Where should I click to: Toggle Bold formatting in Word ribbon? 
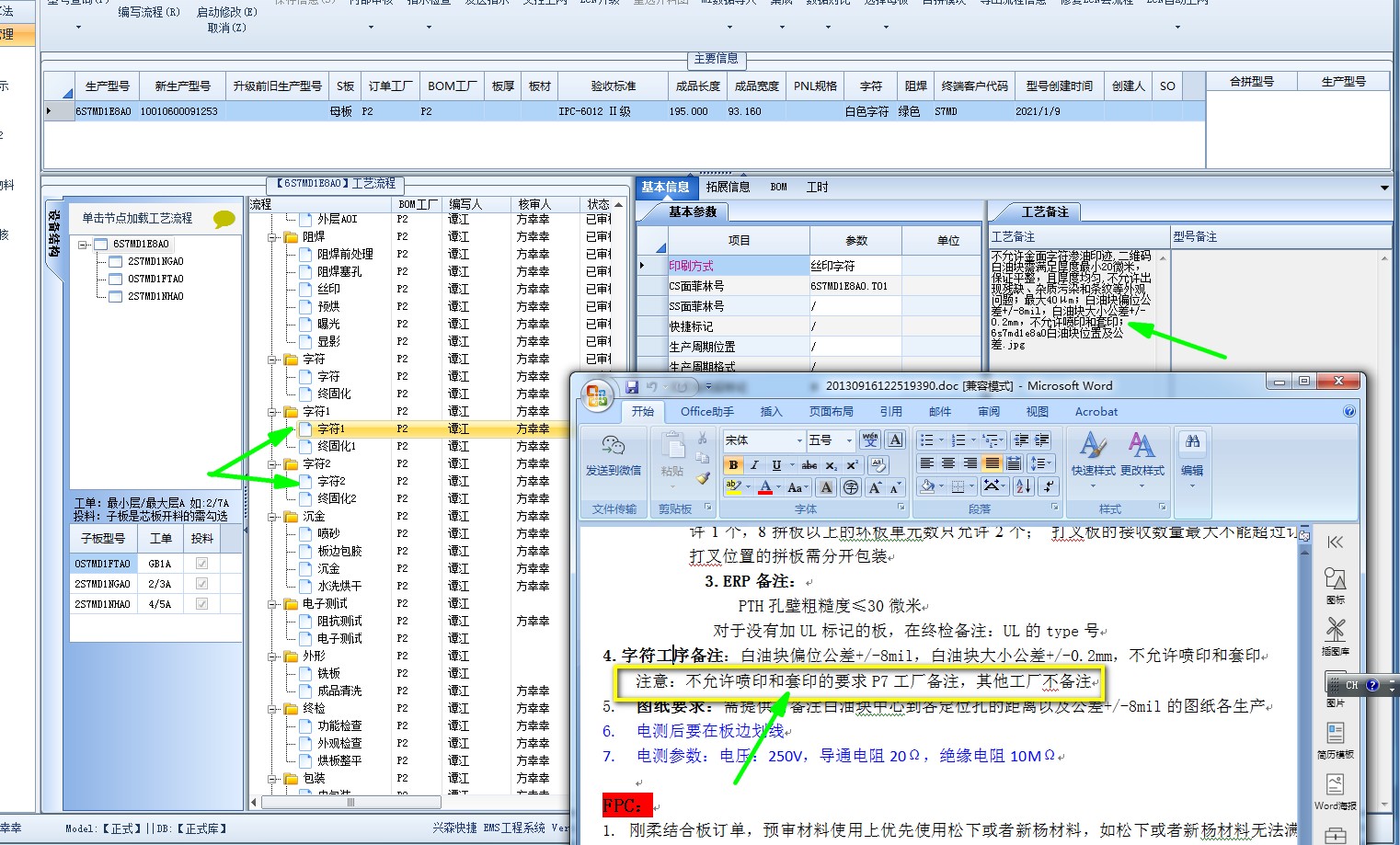click(733, 464)
